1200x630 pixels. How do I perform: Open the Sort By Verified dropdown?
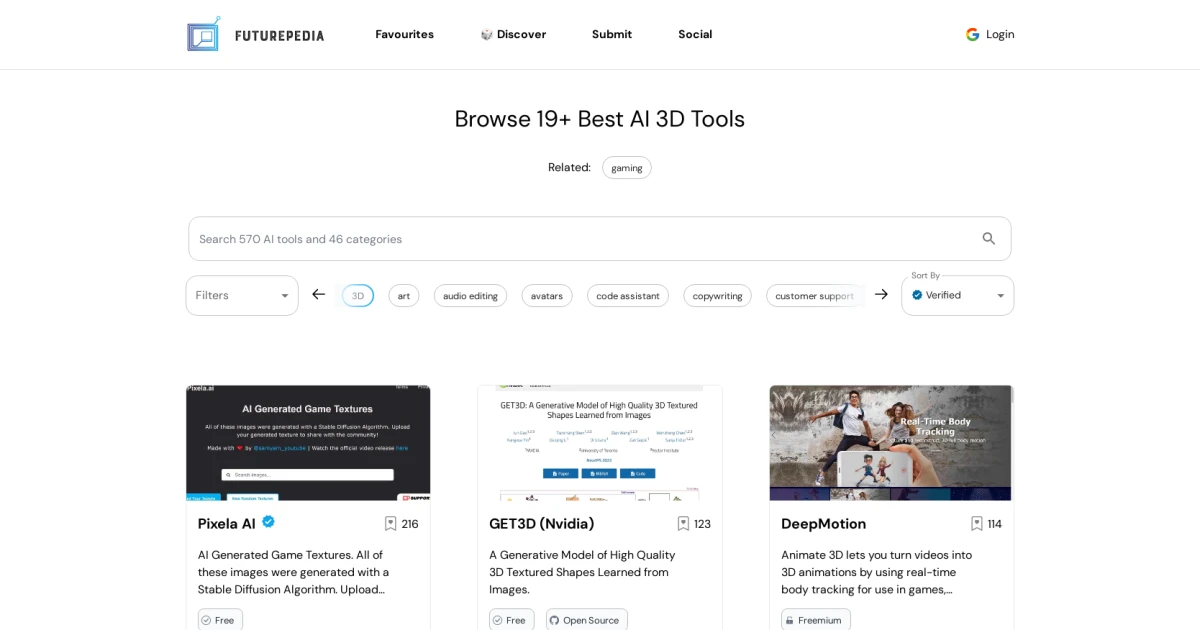pyautogui.click(x=957, y=295)
